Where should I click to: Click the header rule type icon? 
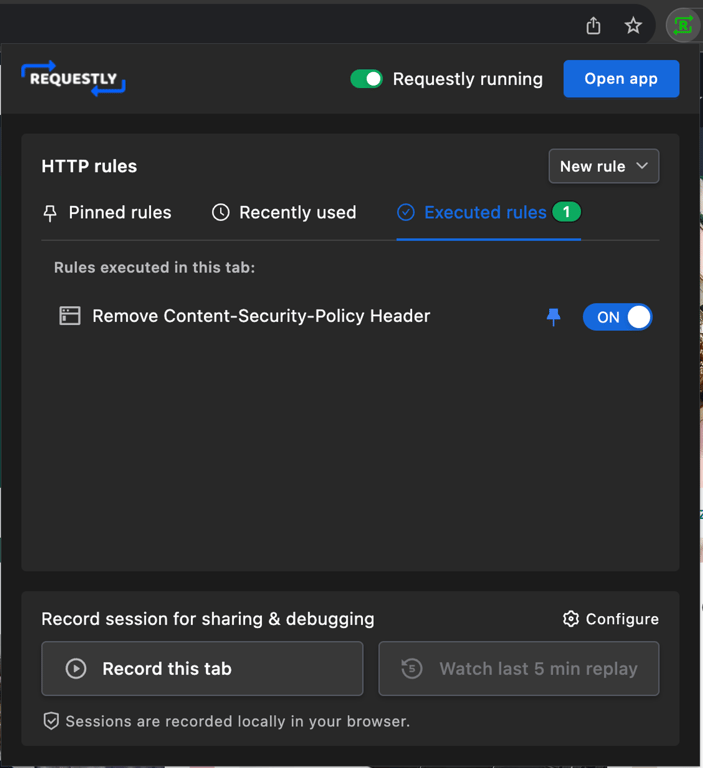coord(70,316)
